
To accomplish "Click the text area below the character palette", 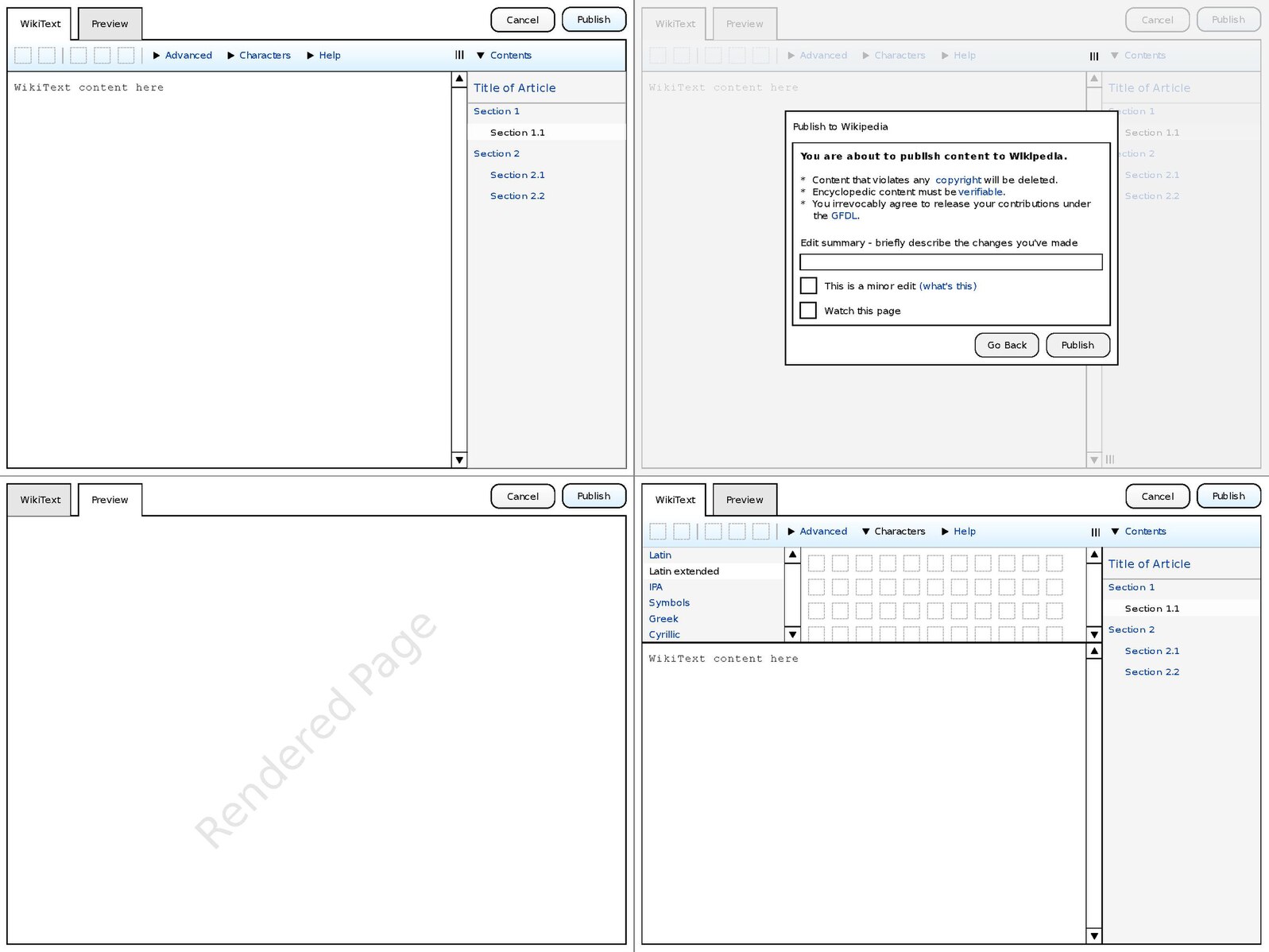I will click(865, 793).
